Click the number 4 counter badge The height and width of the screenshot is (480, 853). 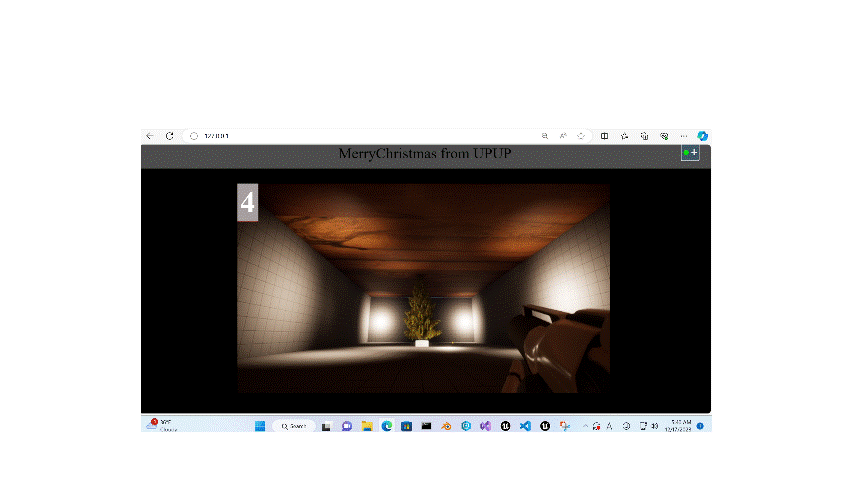(x=247, y=202)
